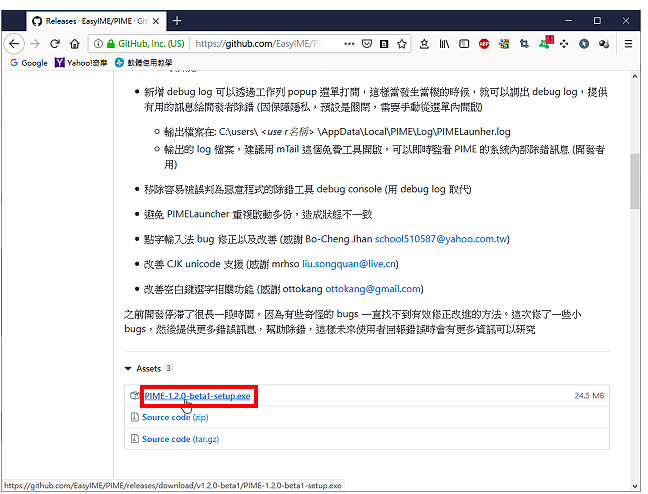Click the multicolor extension icon in toolbar

tap(504, 44)
